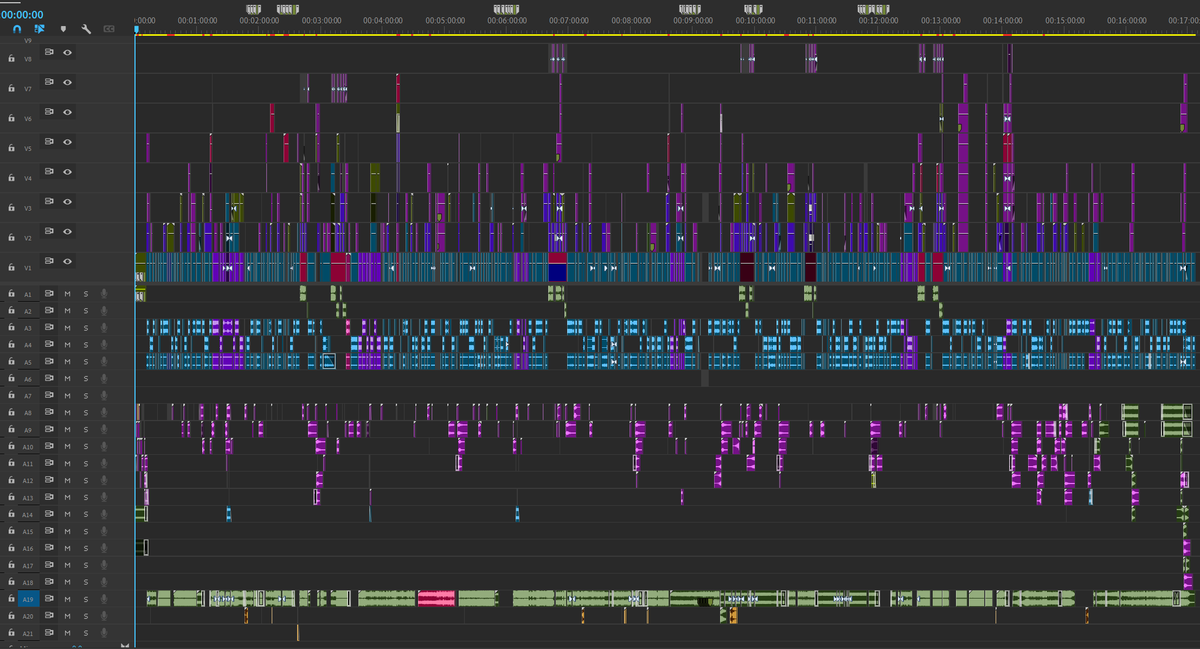
Task: Solo audio track A19
Action: 86,599
